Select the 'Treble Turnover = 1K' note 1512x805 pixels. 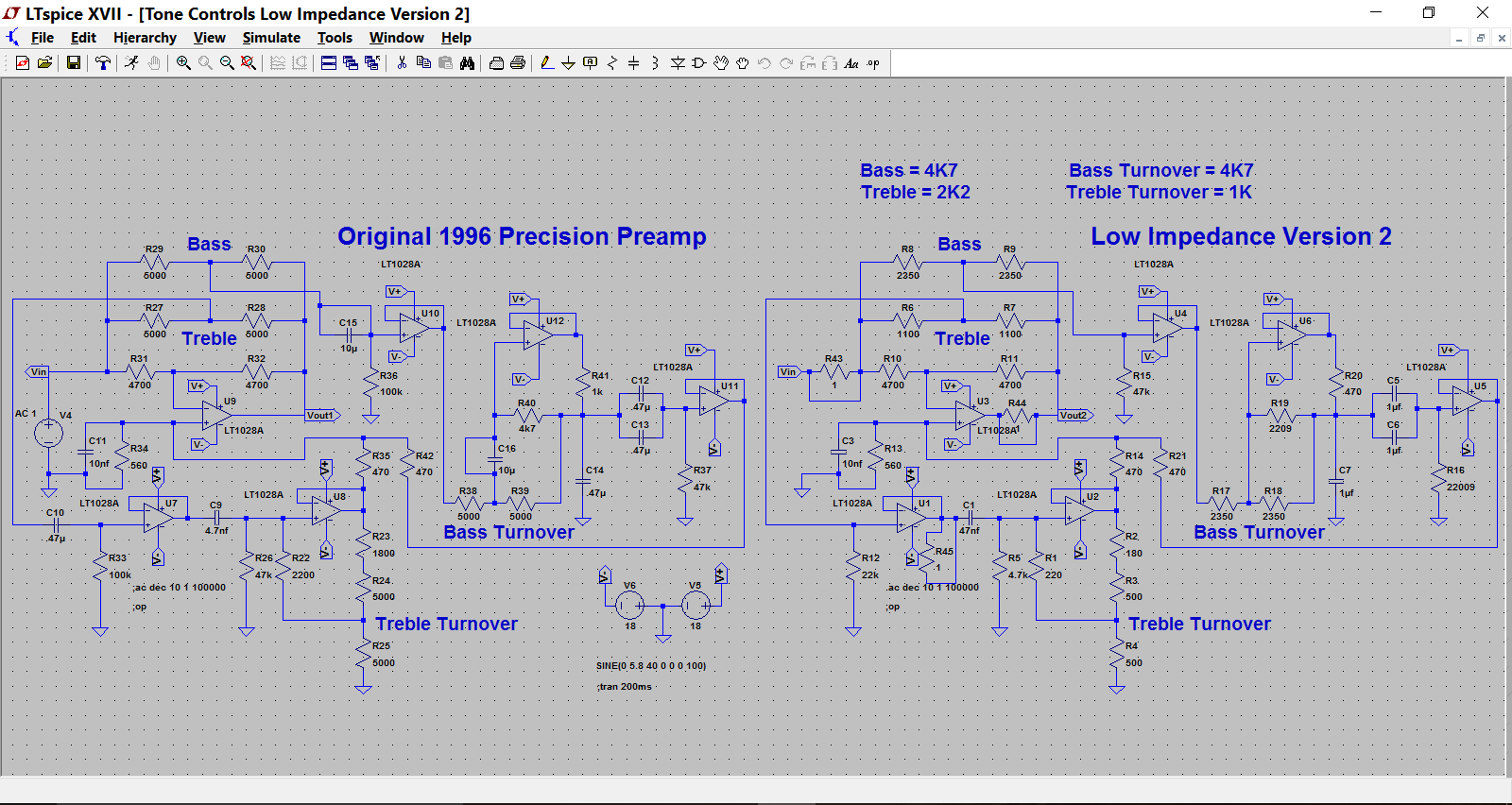(1159, 192)
